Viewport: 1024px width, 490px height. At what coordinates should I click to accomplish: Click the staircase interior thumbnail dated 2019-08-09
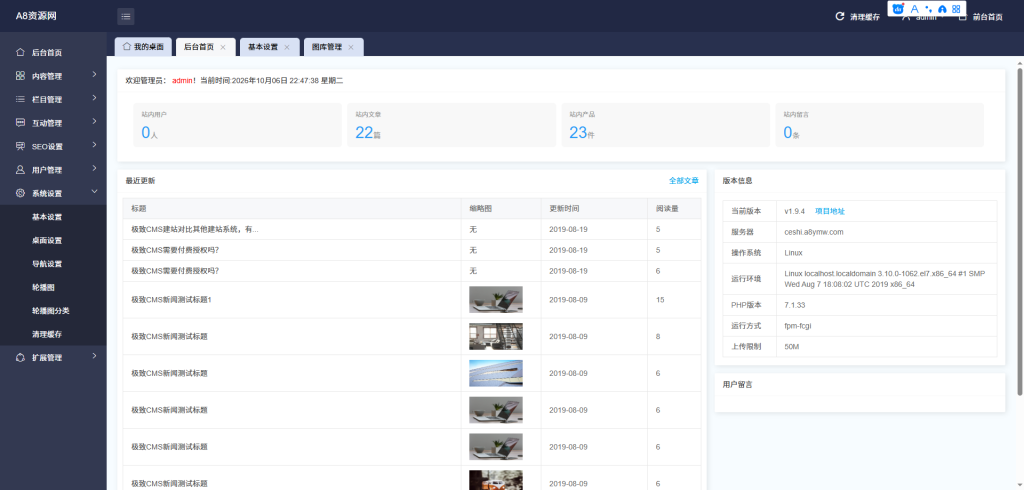point(496,336)
